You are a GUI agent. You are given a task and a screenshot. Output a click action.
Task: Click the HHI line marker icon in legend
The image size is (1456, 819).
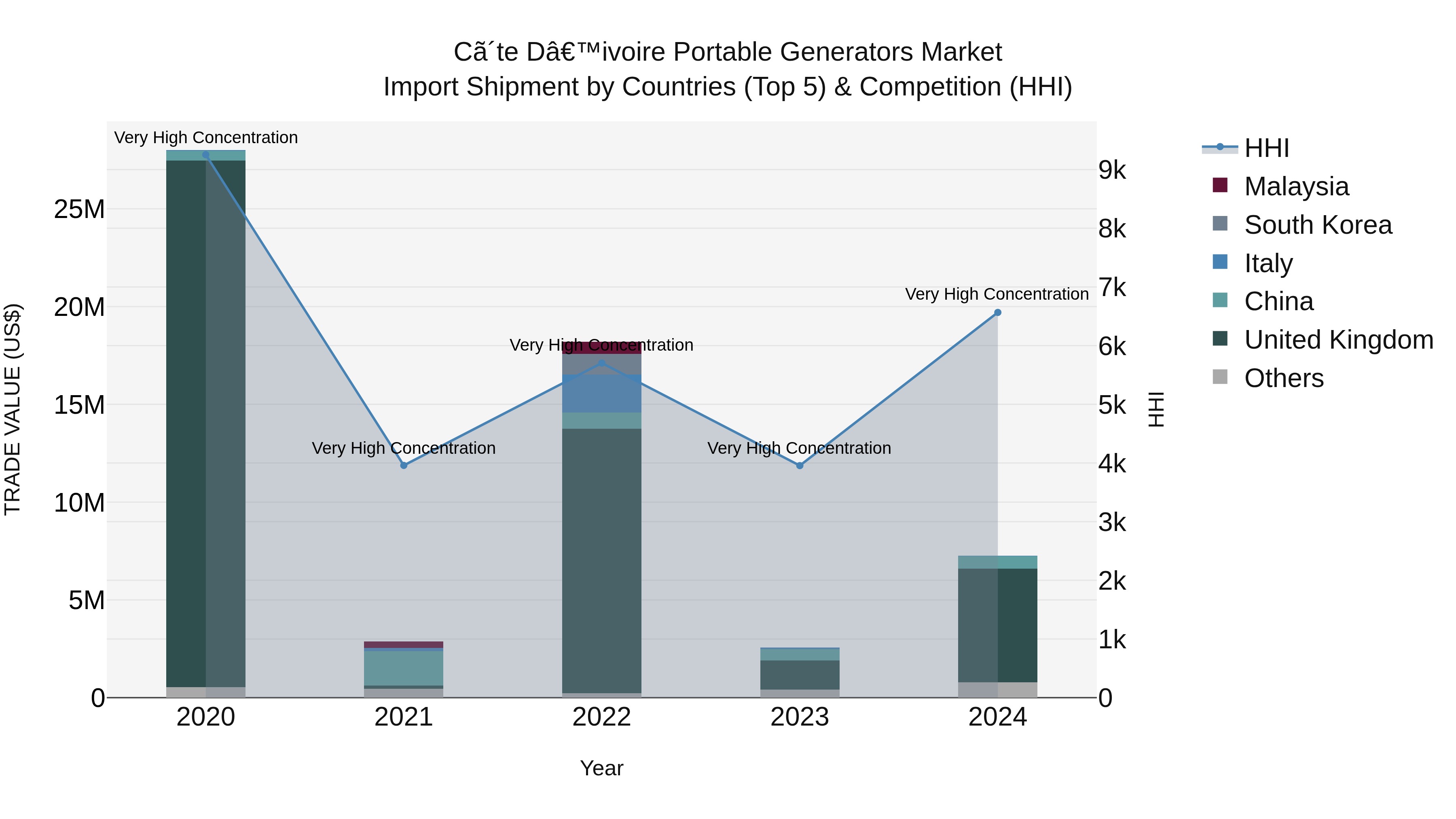[1220, 147]
